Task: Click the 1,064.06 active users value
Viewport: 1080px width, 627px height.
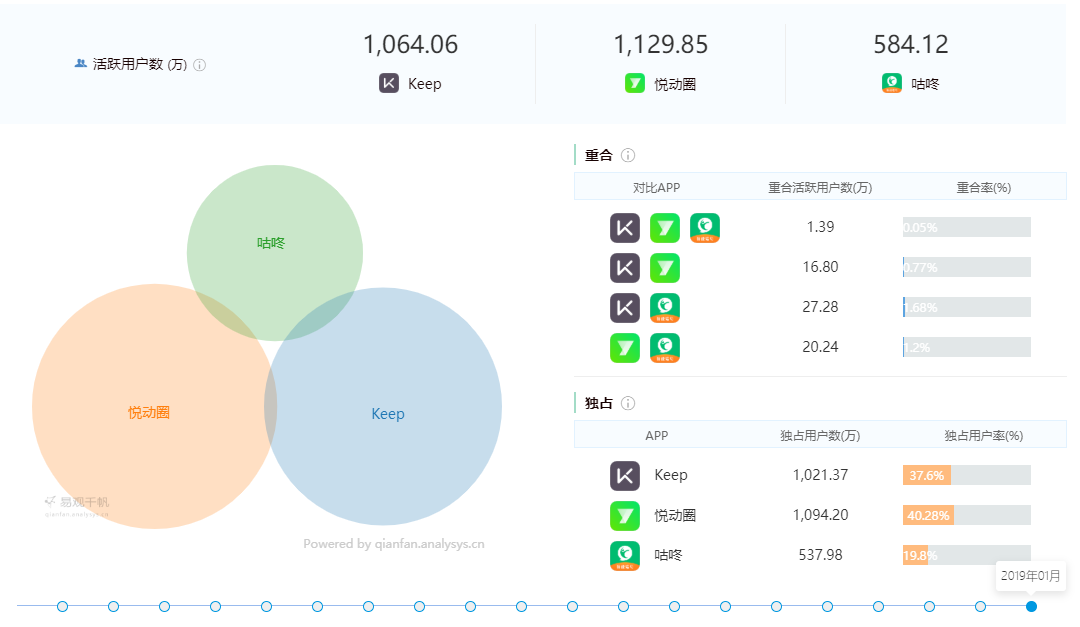Action: (411, 45)
